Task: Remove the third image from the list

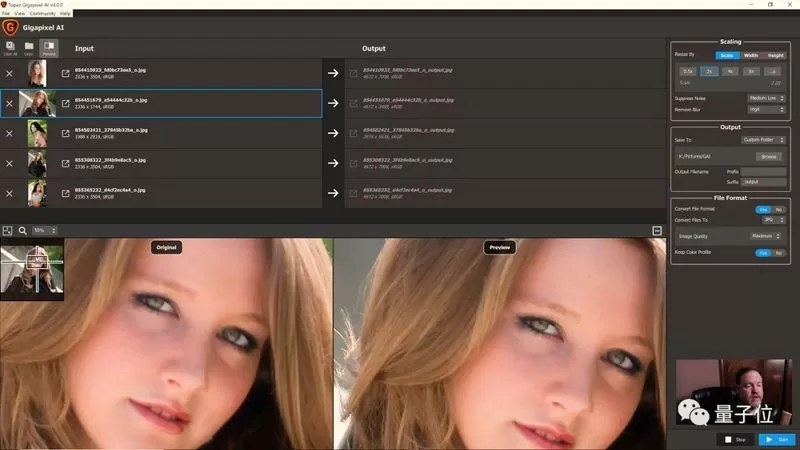Action: point(9,133)
